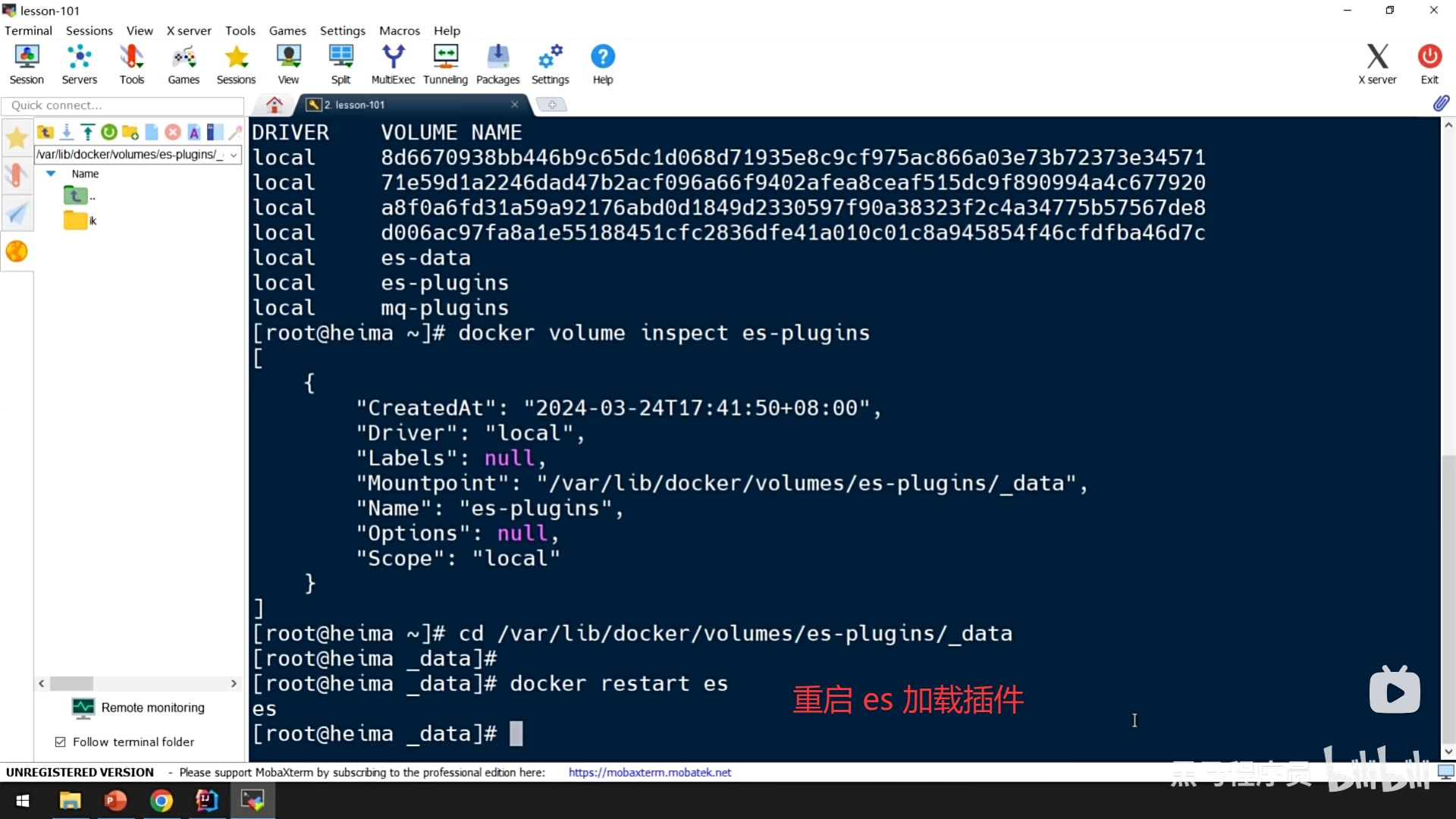The height and width of the screenshot is (819, 1456).
Task: Open the mobaxterm.mobatek.net link
Action: point(649,772)
